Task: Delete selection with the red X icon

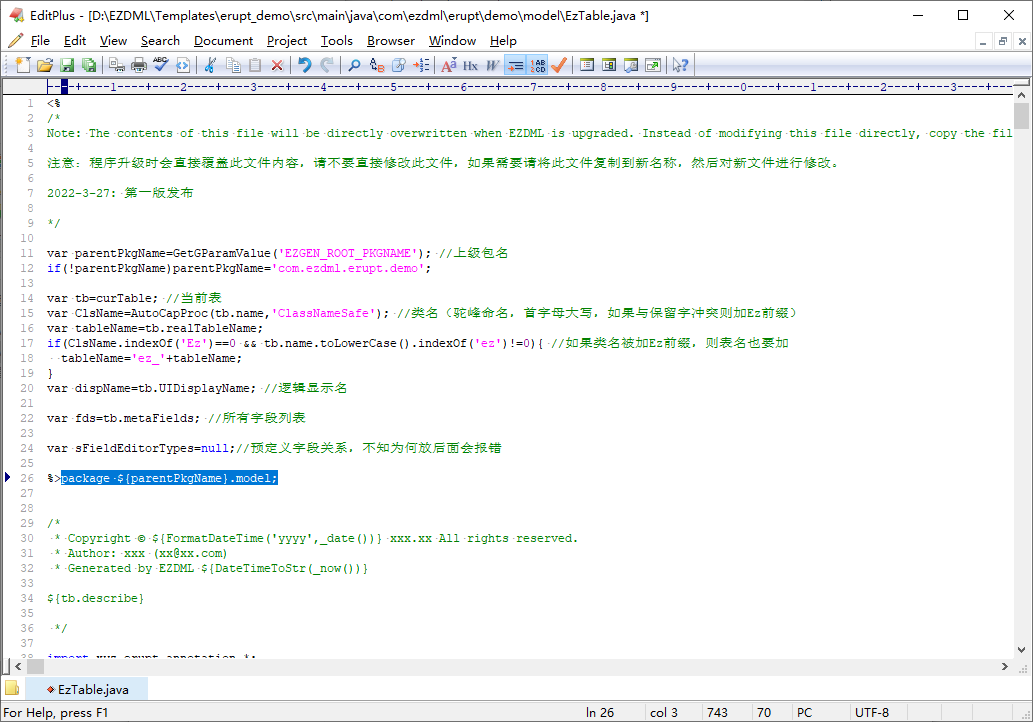Action: 277,65
